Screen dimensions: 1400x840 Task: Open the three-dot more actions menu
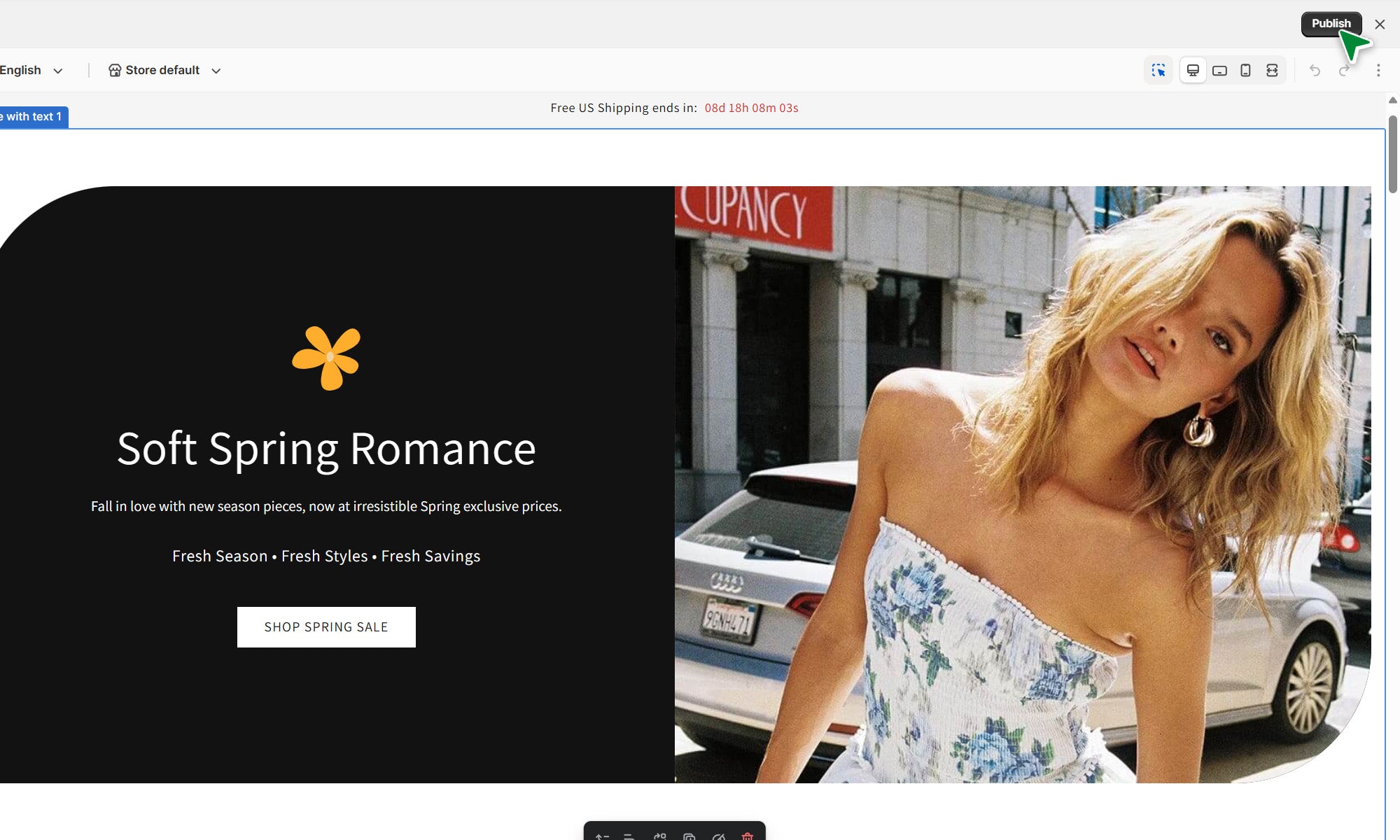pos(1378,71)
